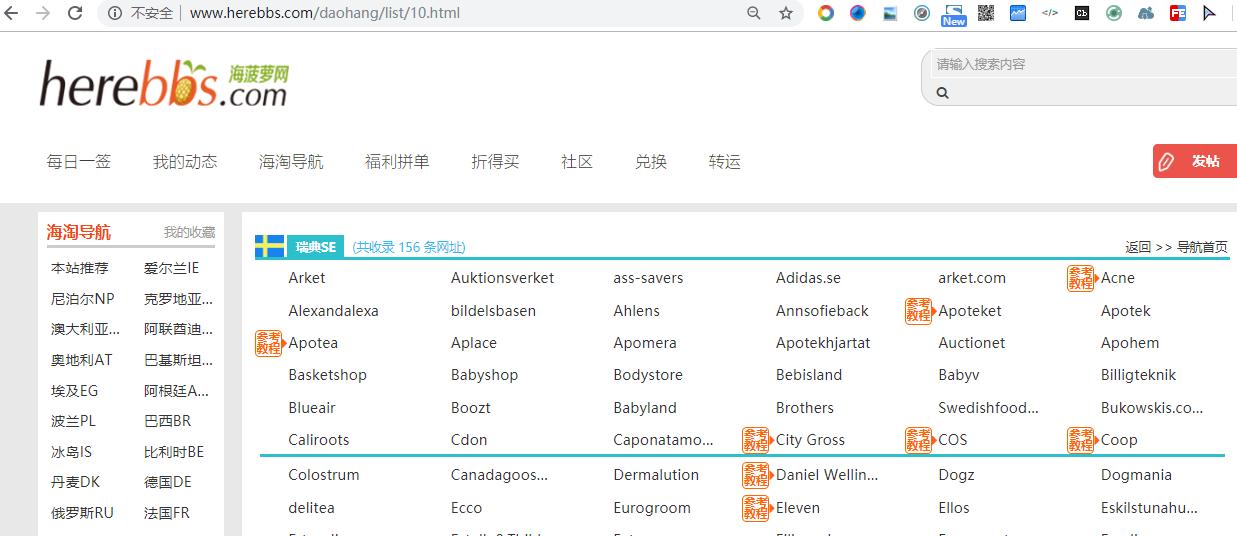Open the 每日一签 menu item
The width and height of the screenshot is (1237, 536).
point(79,162)
